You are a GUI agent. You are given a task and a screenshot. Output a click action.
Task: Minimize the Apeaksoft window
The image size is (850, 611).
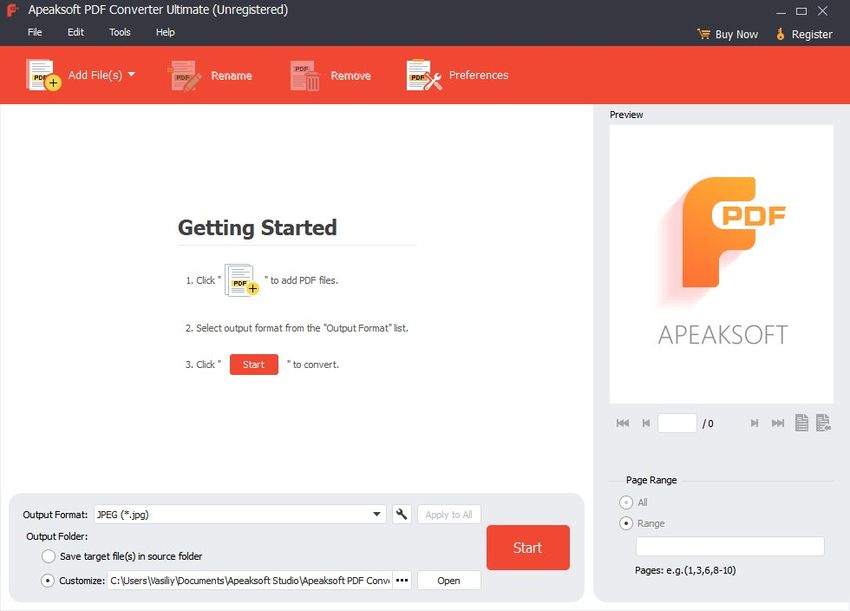(x=781, y=11)
